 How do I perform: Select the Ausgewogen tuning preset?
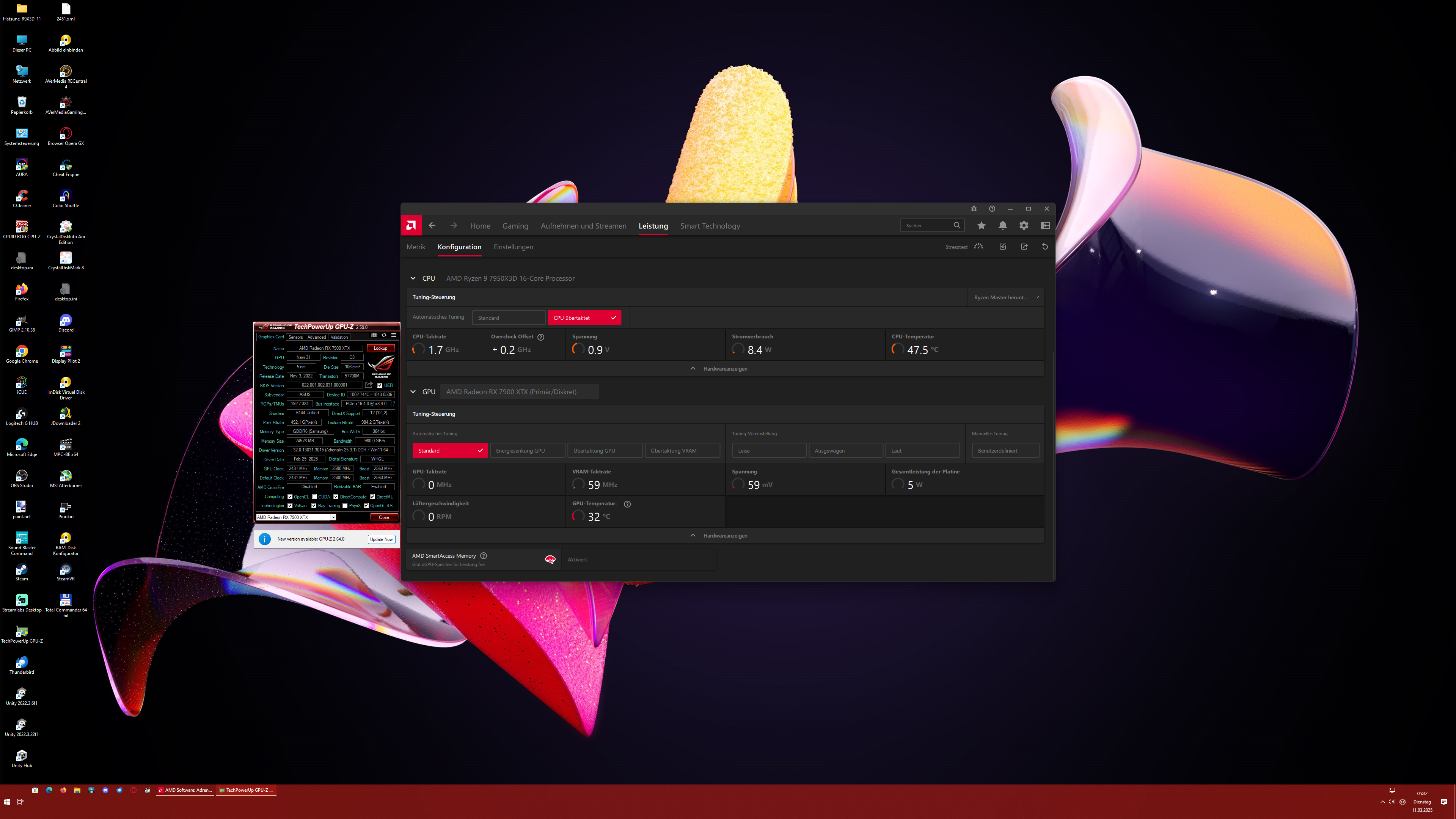click(x=845, y=450)
